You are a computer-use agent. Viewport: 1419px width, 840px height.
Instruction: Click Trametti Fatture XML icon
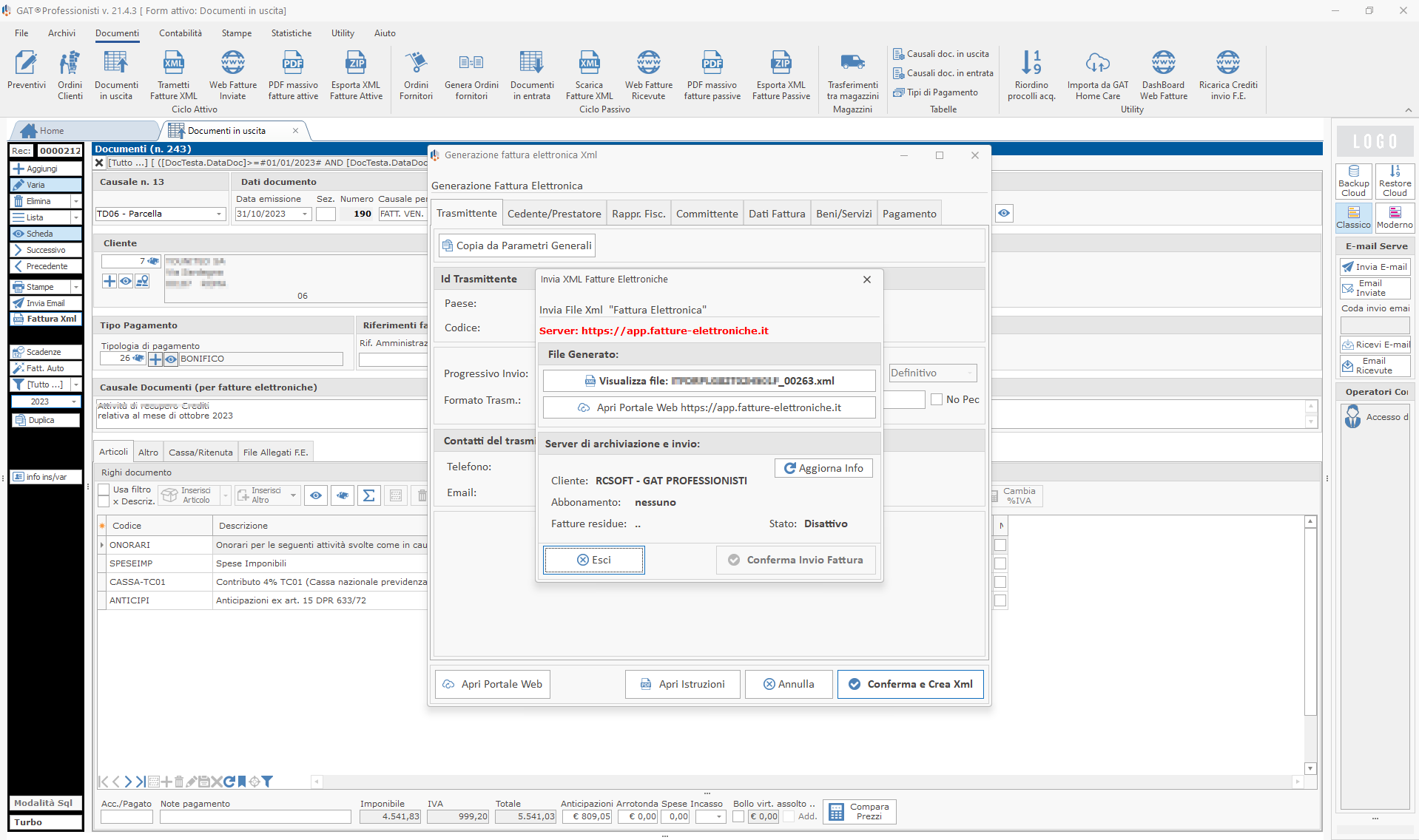[174, 75]
